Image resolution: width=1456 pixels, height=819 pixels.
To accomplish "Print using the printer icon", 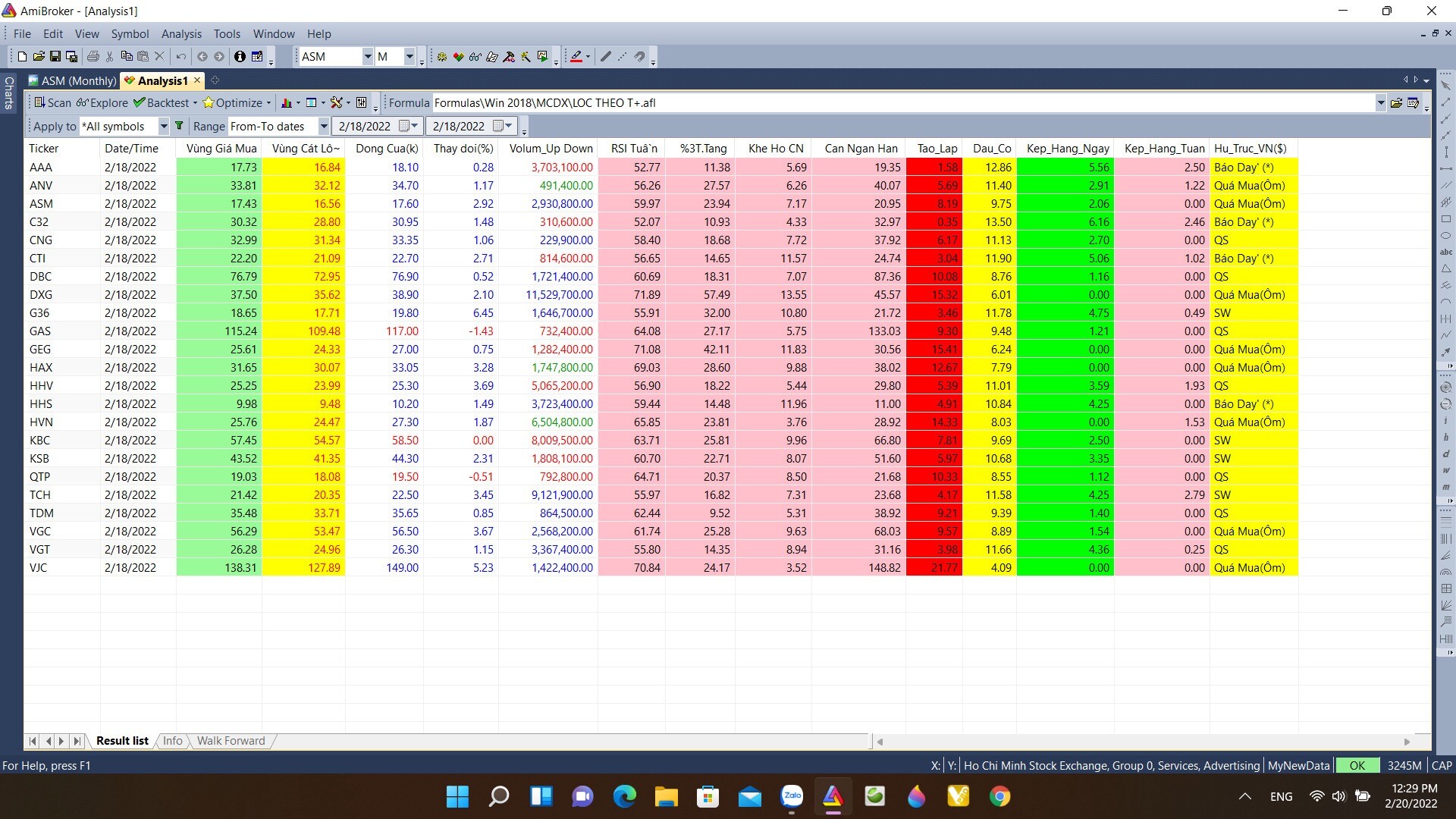I will click(x=93, y=56).
